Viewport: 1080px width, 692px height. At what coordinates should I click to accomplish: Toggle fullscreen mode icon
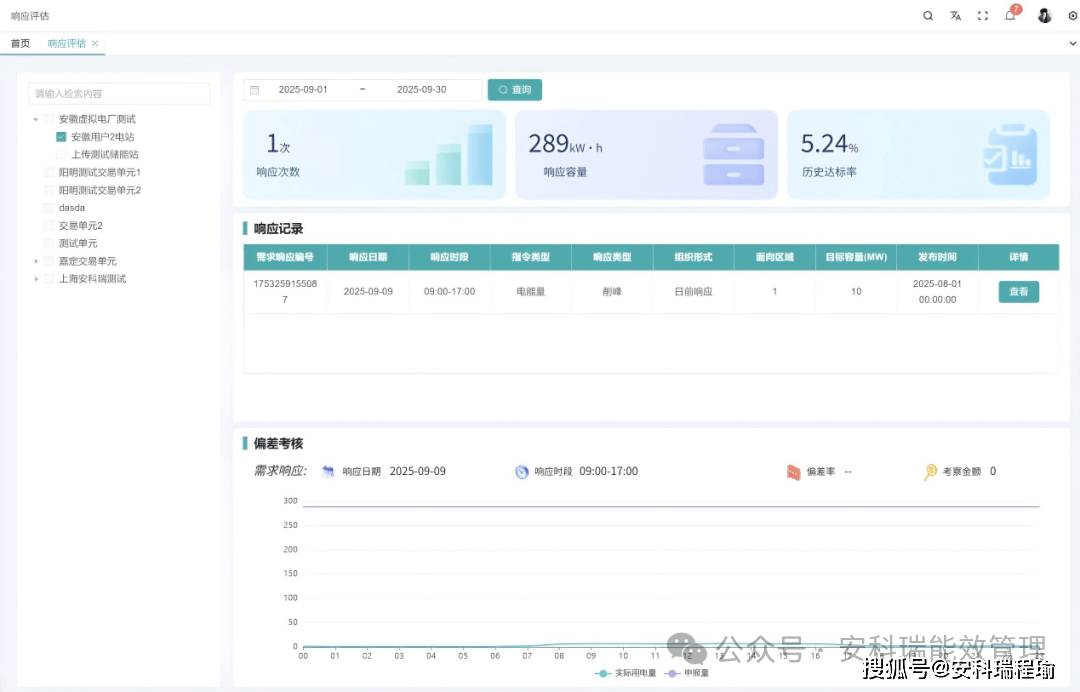983,16
